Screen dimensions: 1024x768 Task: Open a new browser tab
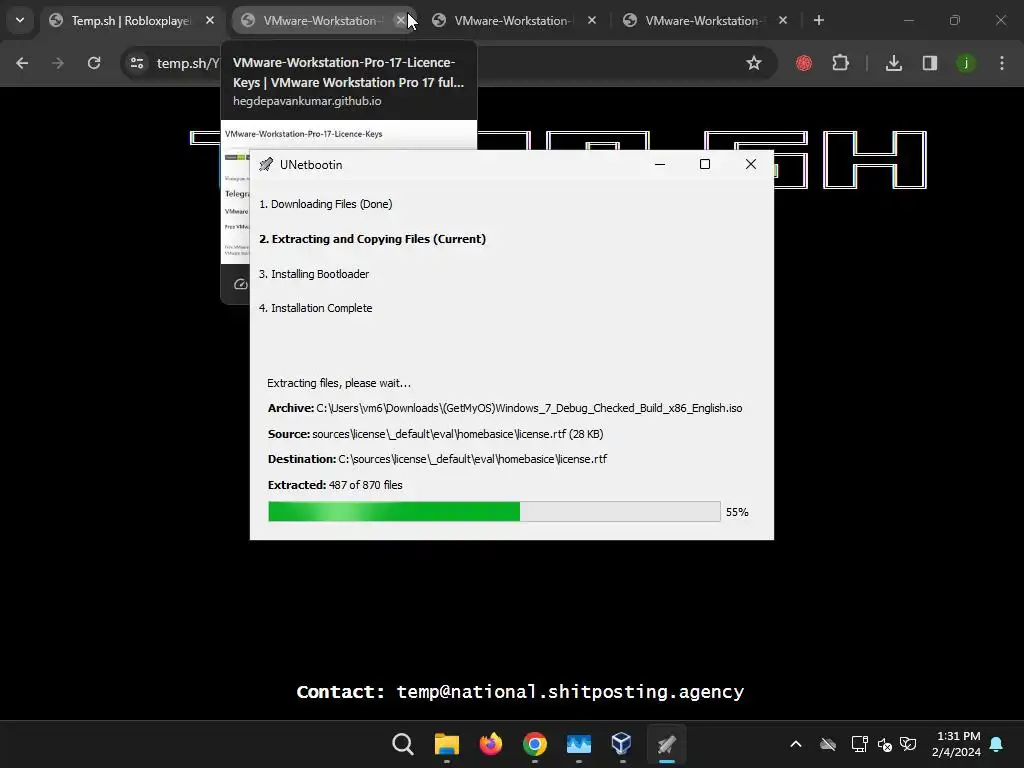click(819, 21)
